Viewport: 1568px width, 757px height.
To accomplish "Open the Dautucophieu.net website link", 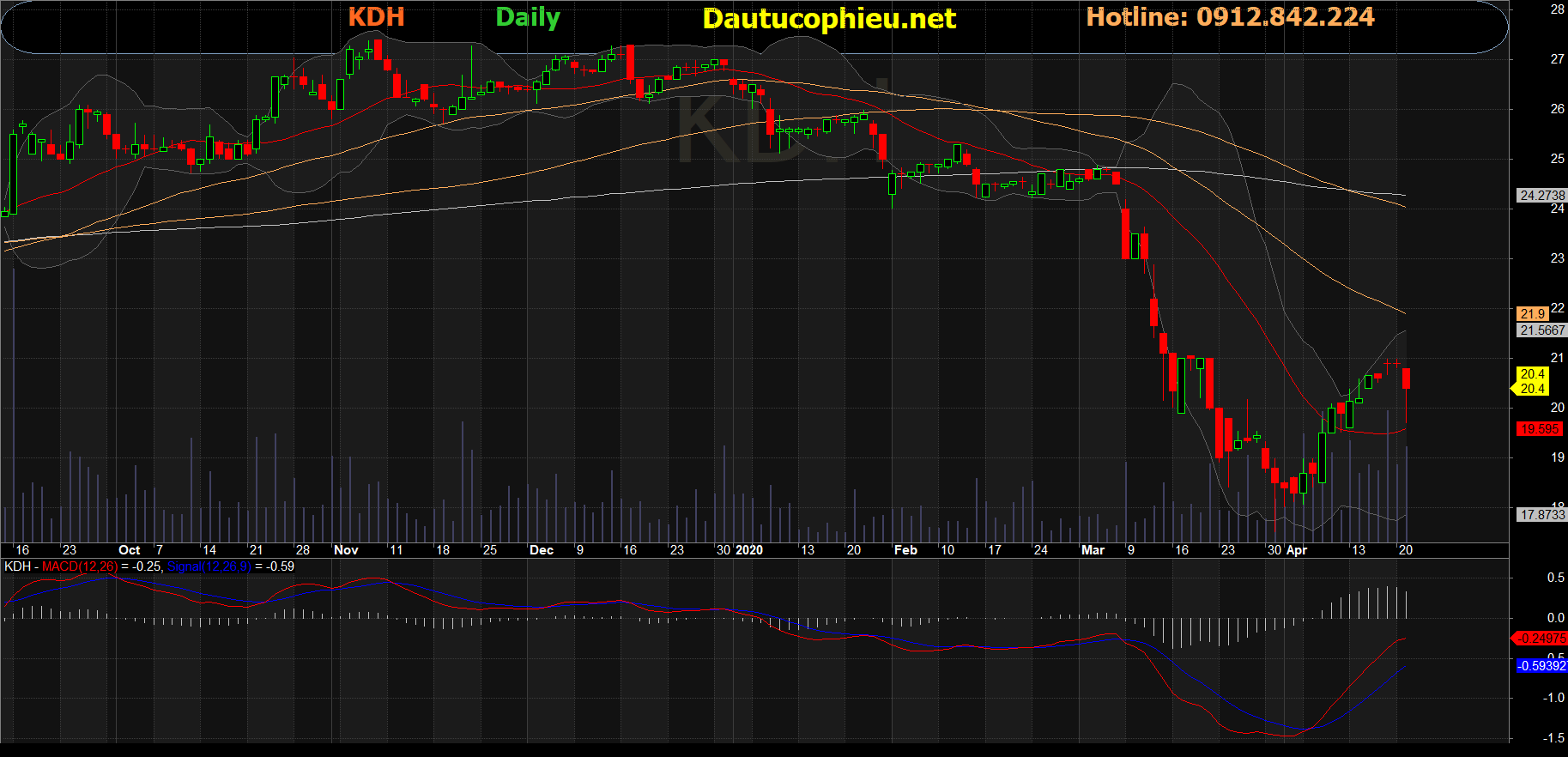I will [828, 19].
